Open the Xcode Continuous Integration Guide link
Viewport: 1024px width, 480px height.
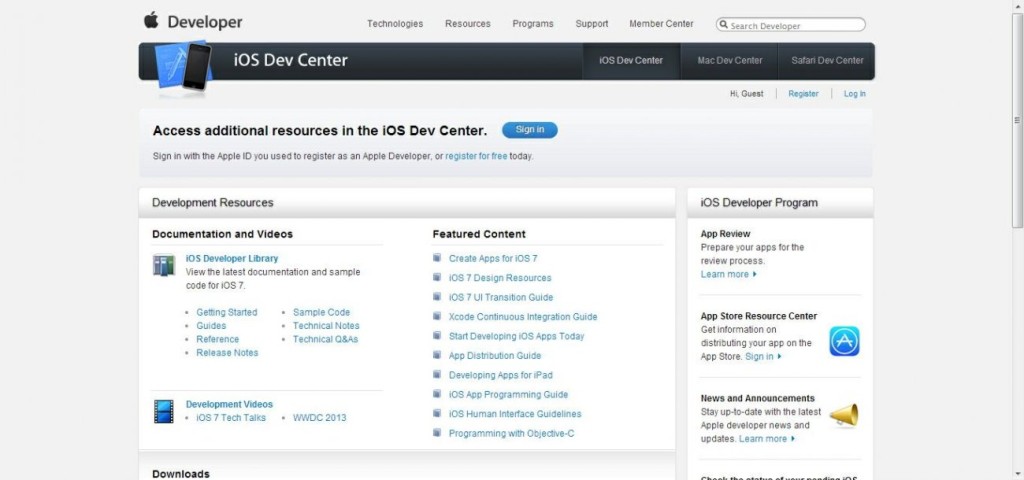click(523, 317)
